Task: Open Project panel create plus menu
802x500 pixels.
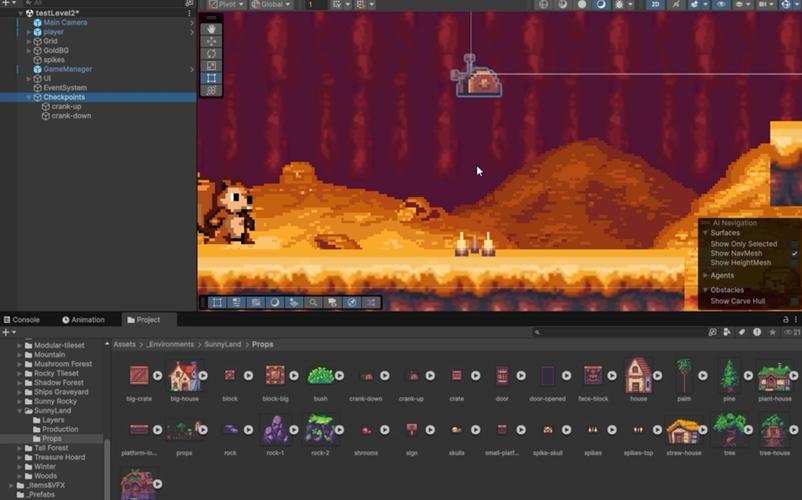Action: coord(9,332)
